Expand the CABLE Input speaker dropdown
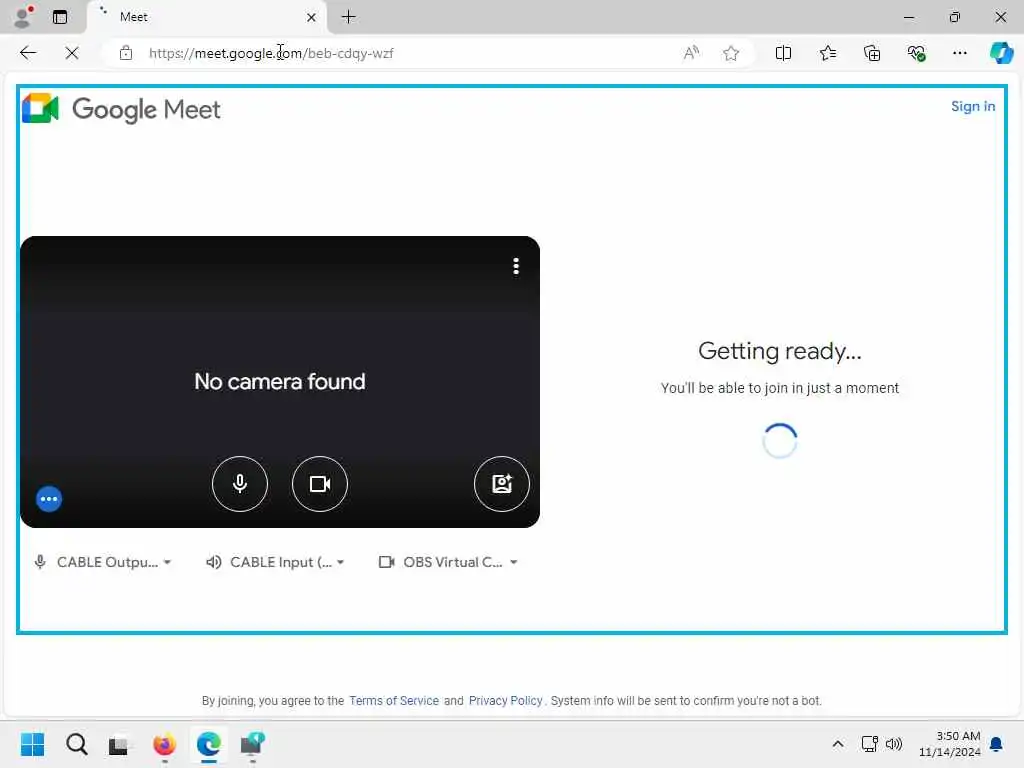Screen dimensions: 1024x768 click(275, 562)
